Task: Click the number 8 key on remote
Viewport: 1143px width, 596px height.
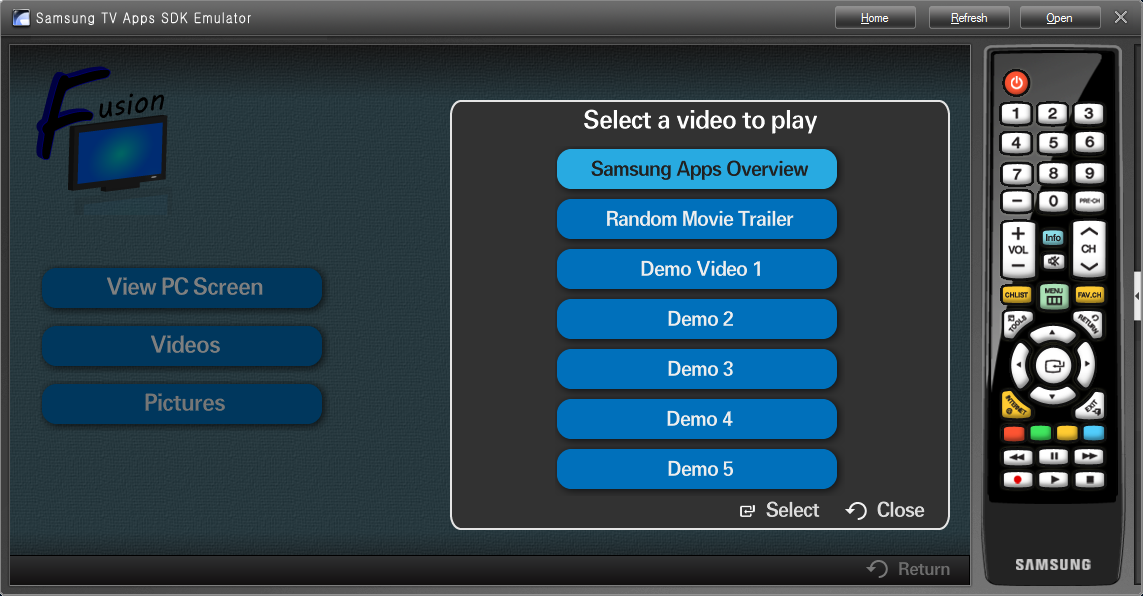Action: click(x=1053, y=173)
